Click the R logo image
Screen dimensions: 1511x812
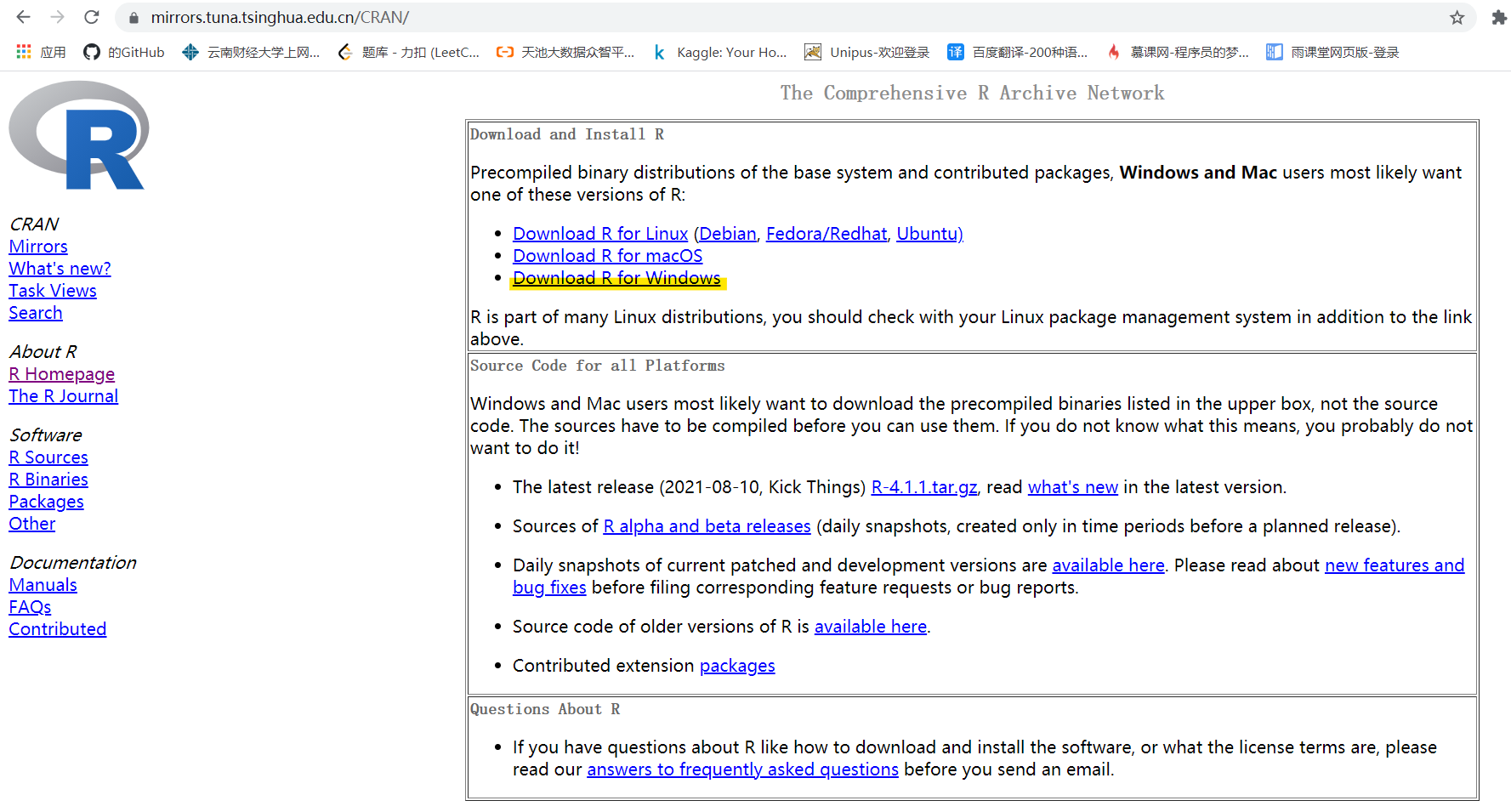tap(79, 135)
